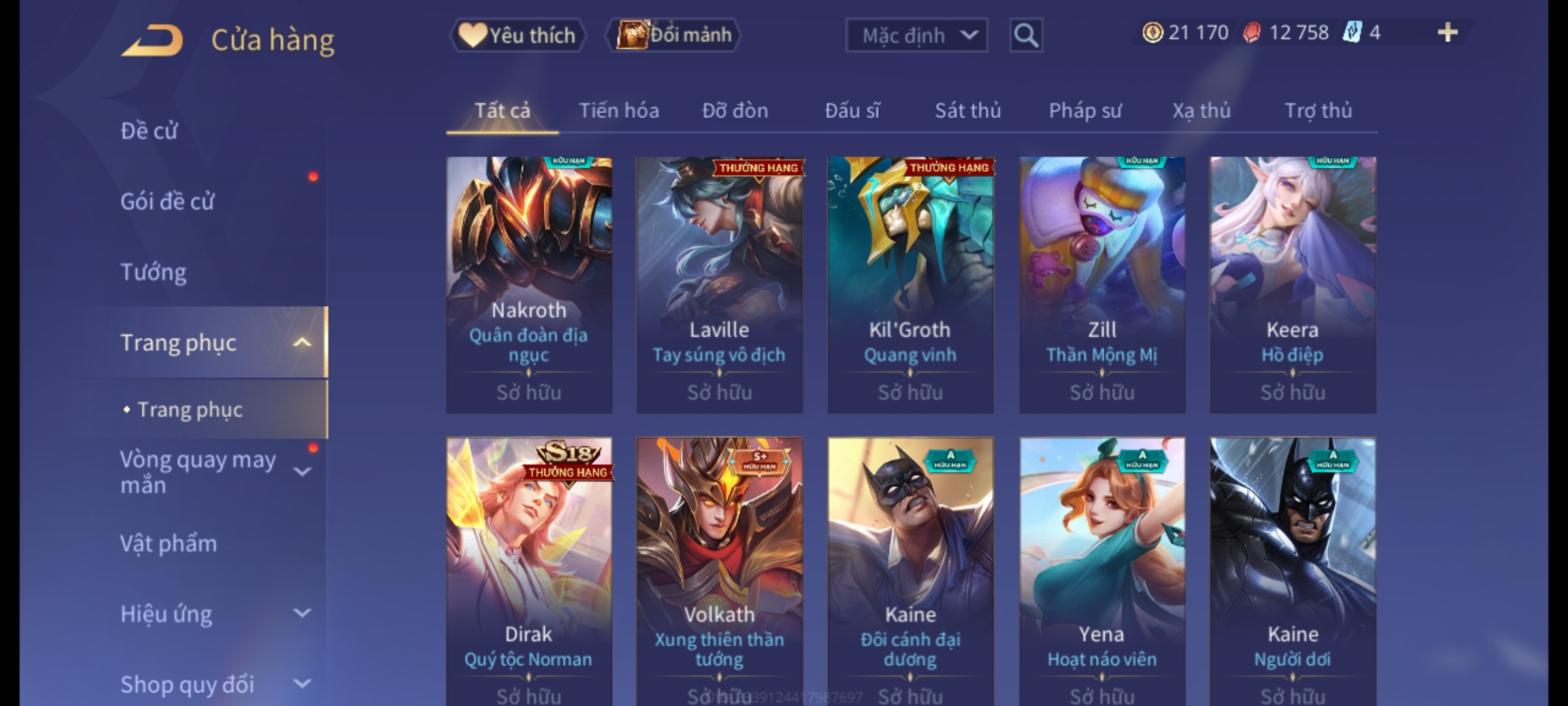1568x706 pixels.
Task: Expand the Shop quy đổi section
Action: click(302, 684)
